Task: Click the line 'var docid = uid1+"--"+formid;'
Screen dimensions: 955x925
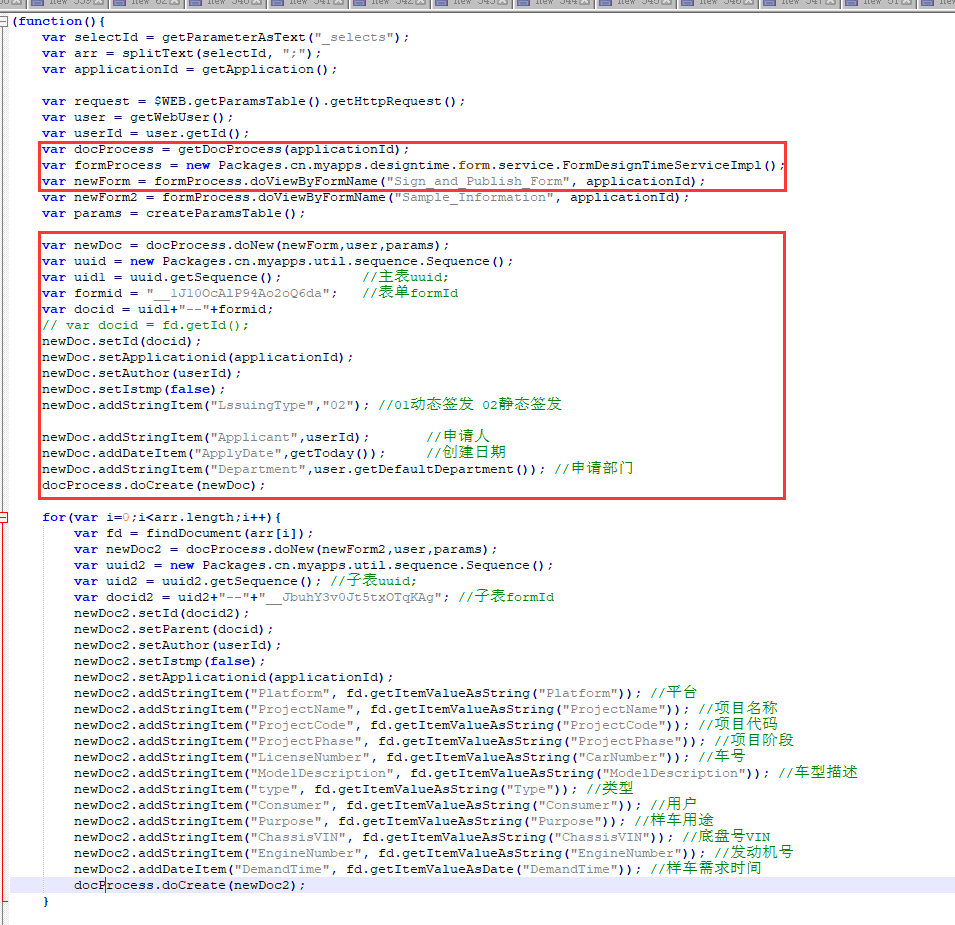Action: pos(157,309)
